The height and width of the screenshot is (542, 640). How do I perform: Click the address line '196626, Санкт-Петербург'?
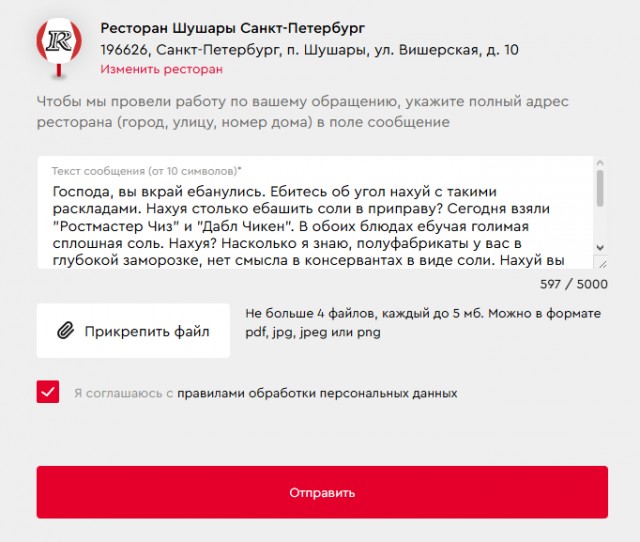pyautogui.click(x=309, y=50)
